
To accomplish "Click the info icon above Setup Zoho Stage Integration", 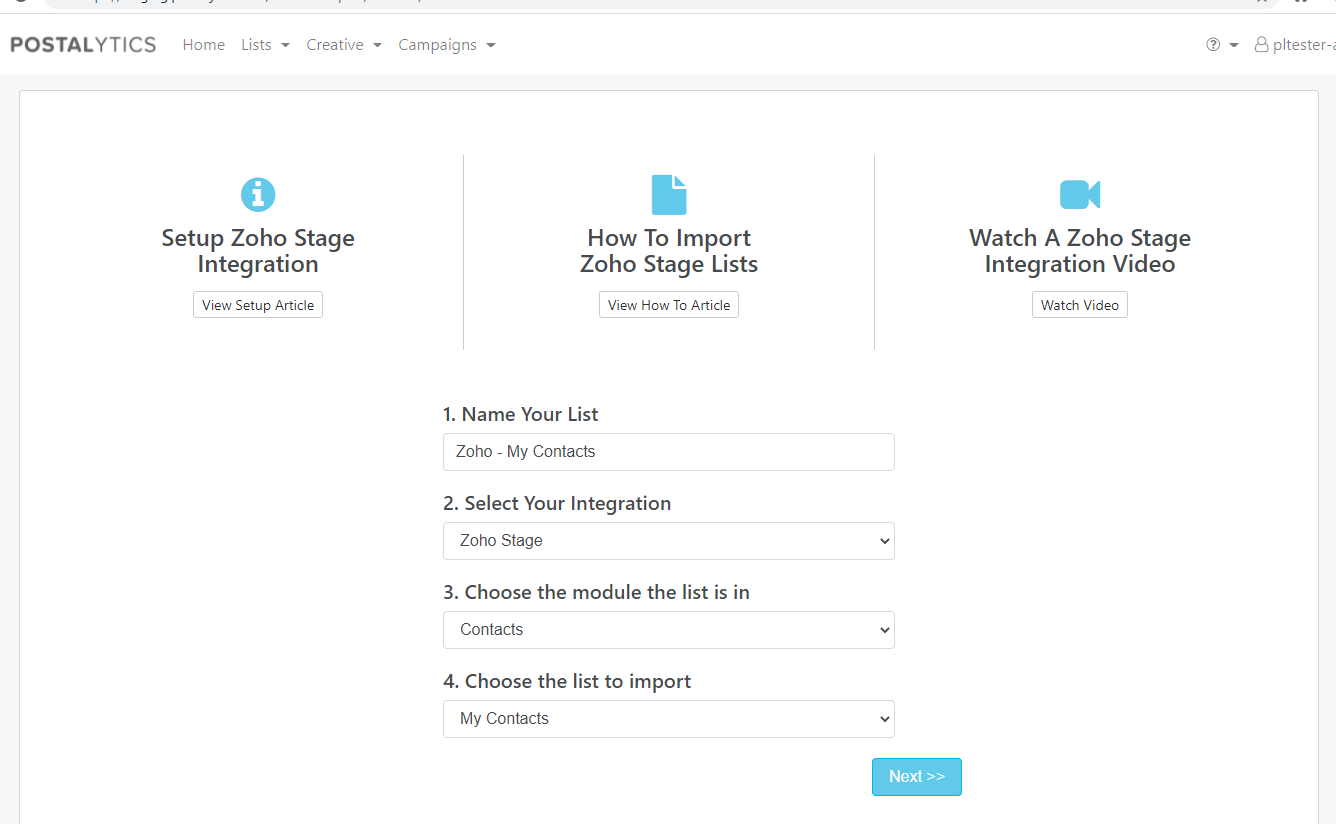I will point(258,194).
